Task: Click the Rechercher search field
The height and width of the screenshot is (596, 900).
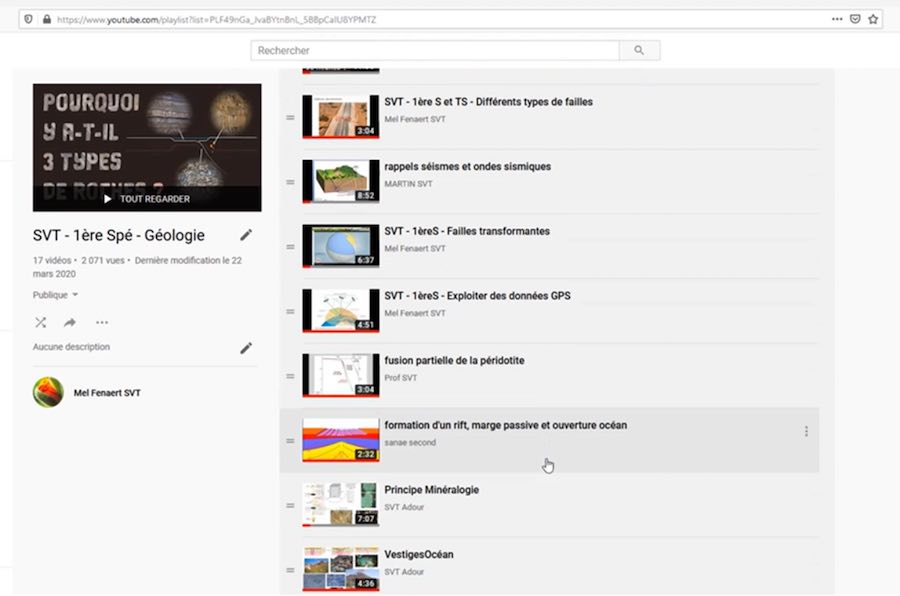Action: click(435, 51)
